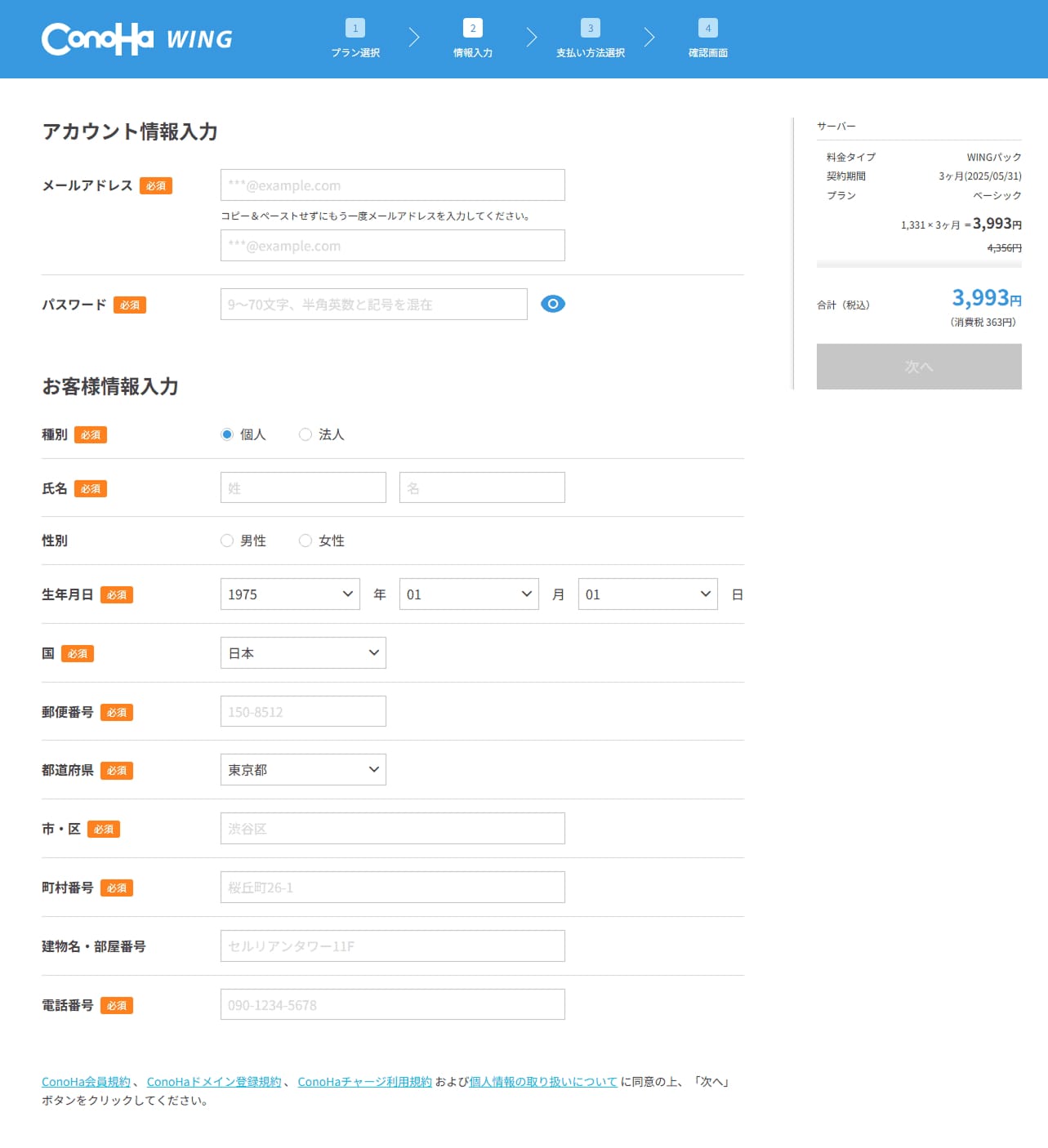
Task: Click the first メールアドレス input field
Action: tap(392, 185)
